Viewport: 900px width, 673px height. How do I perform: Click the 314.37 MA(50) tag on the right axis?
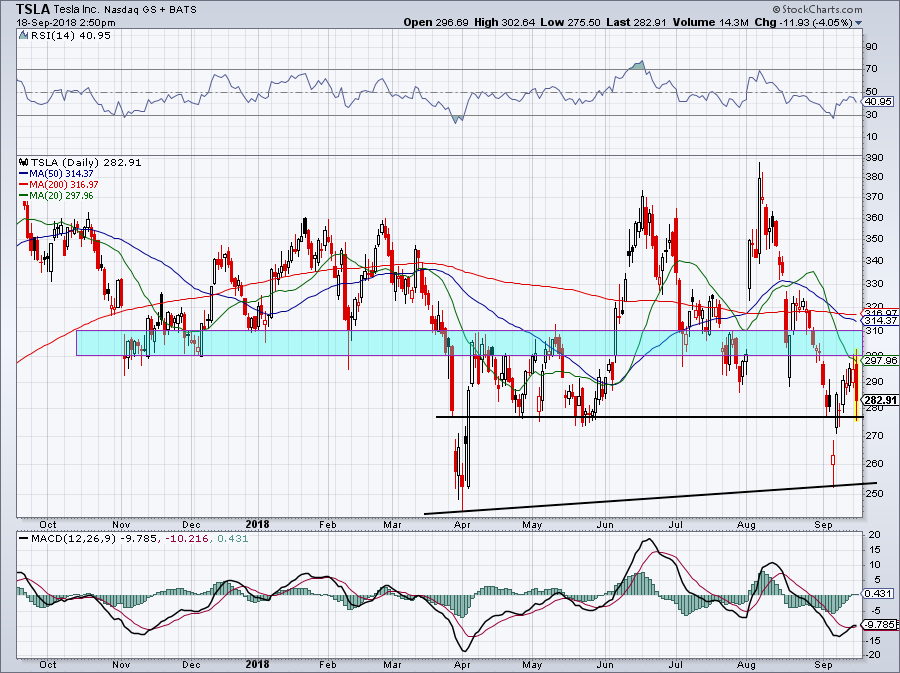(x=880, y=320)
